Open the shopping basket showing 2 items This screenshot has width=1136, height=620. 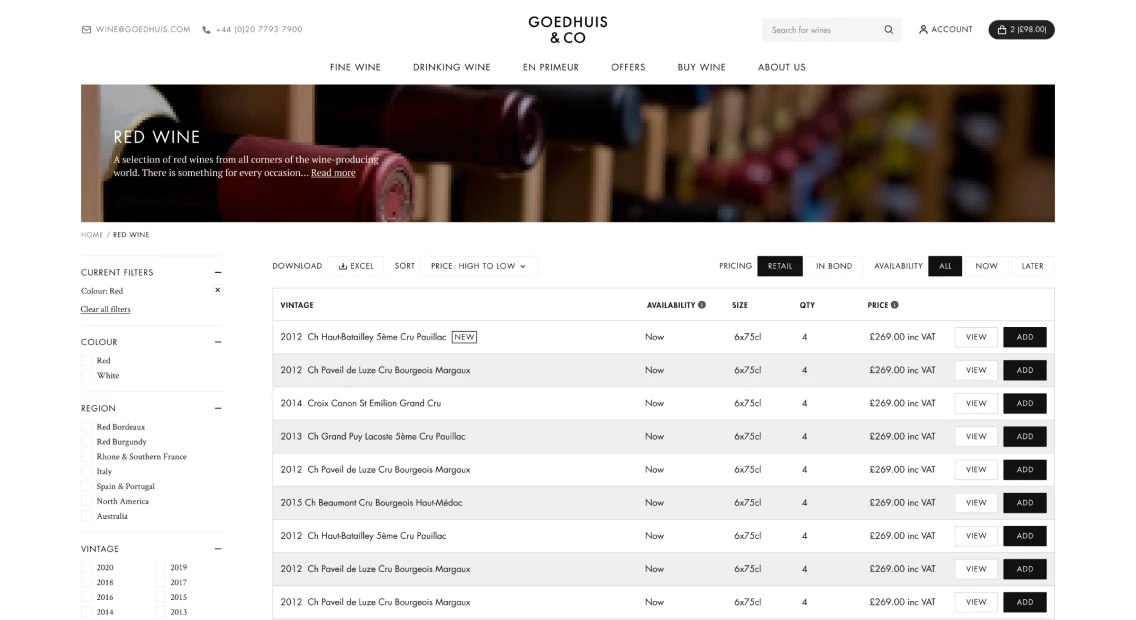pos(1021,30)
